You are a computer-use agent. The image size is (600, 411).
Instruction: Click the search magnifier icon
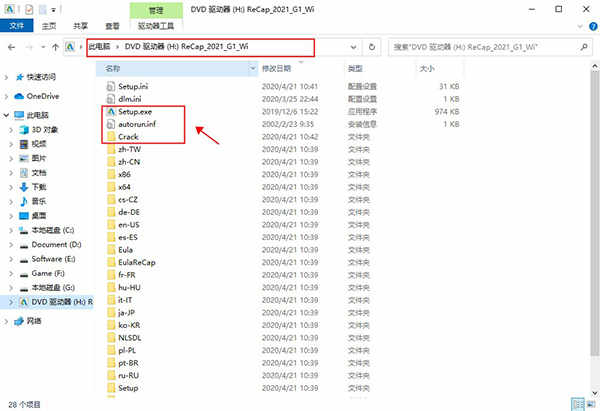pyautogui.click(x=584, y=47)
